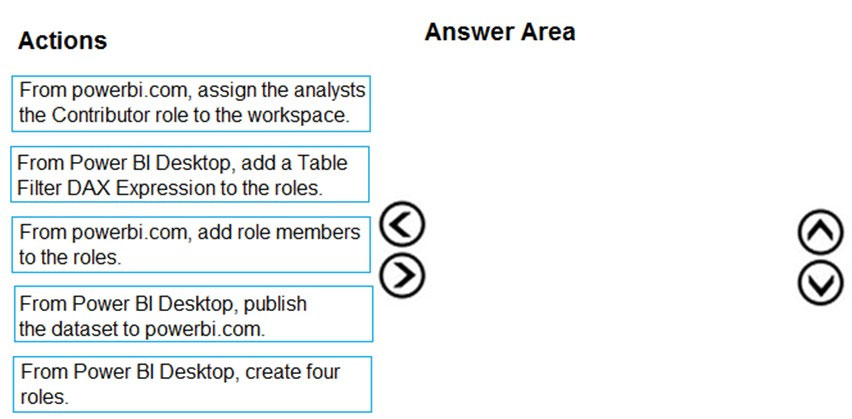852x419 pixels.
Task: Select the 'create four roles' action
Action: [192, 384]
